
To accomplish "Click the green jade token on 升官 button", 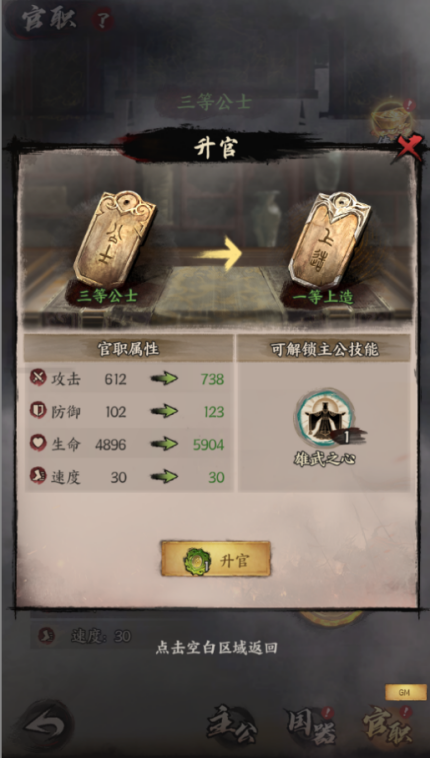I will click(x=195, y=561).
